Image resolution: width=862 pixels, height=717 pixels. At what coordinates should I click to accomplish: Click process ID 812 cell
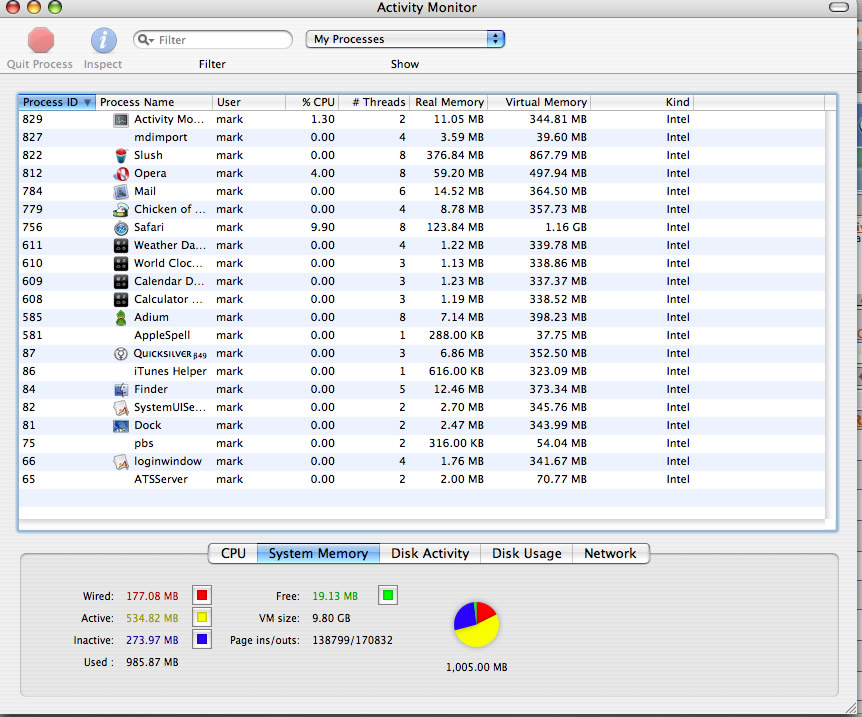(32, 174)
